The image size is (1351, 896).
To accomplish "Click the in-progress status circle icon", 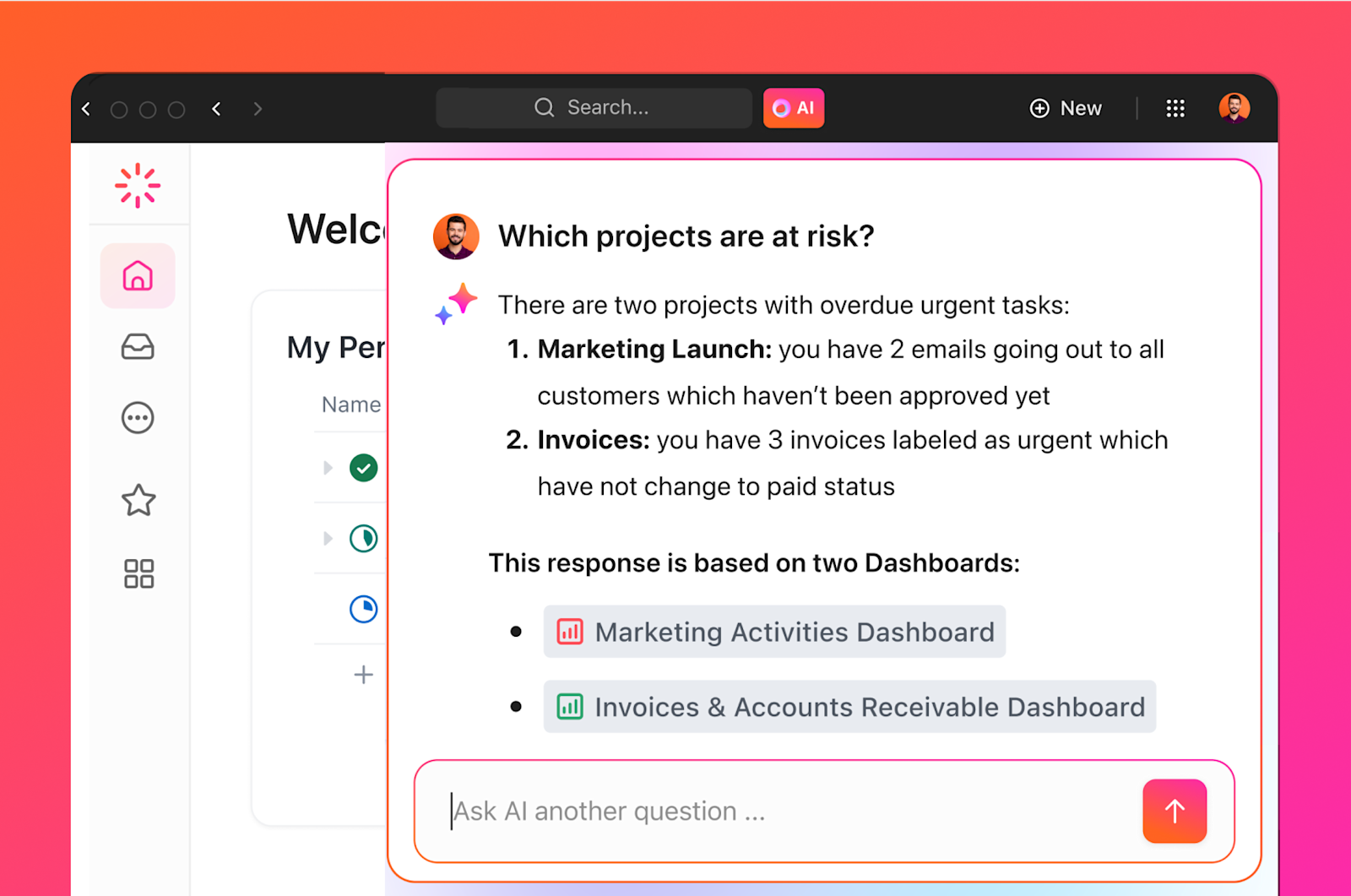I will [363, 538].
